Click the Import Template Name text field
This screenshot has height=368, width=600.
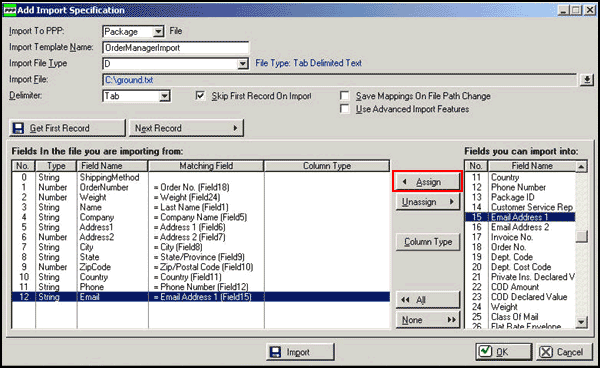click(x=176, y=48)
